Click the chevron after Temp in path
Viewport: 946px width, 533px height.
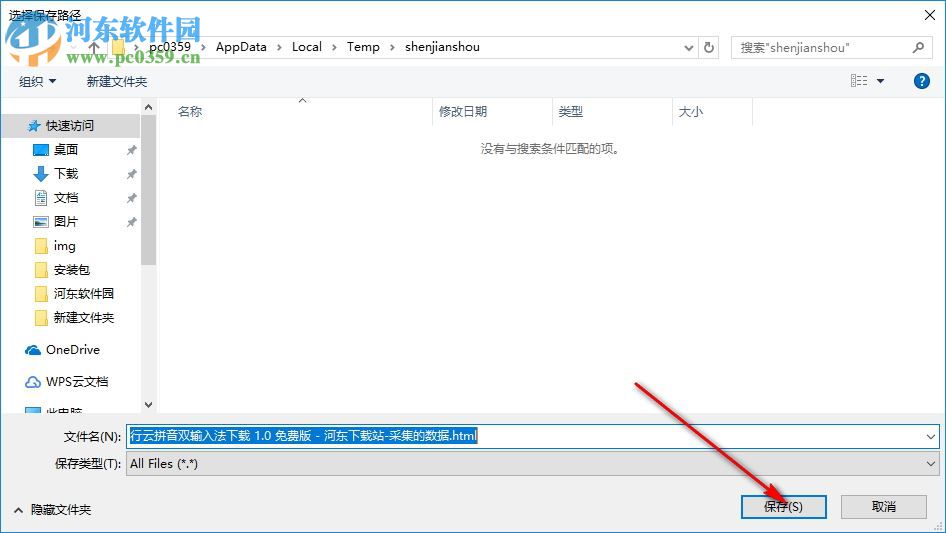(x=392, y=48)
